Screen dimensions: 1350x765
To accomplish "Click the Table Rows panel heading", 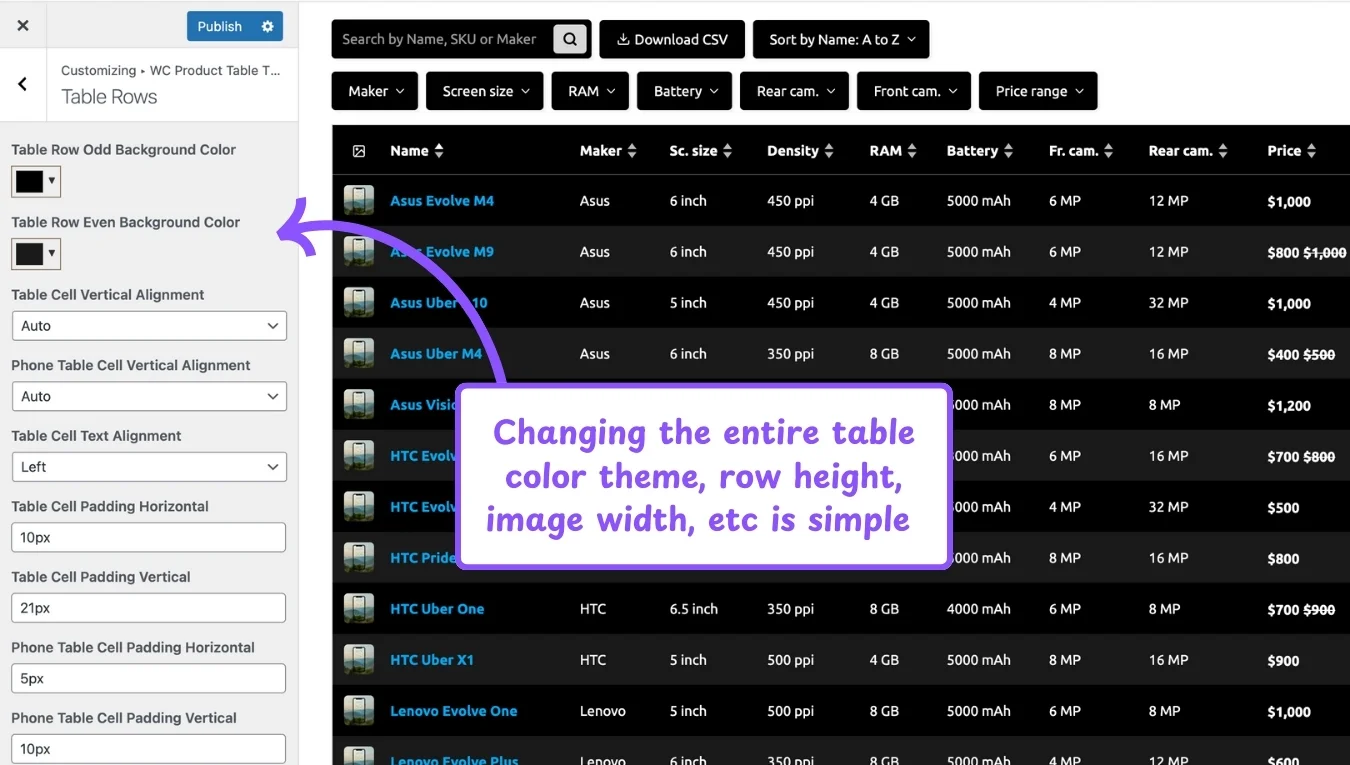I will coord(109,97).
